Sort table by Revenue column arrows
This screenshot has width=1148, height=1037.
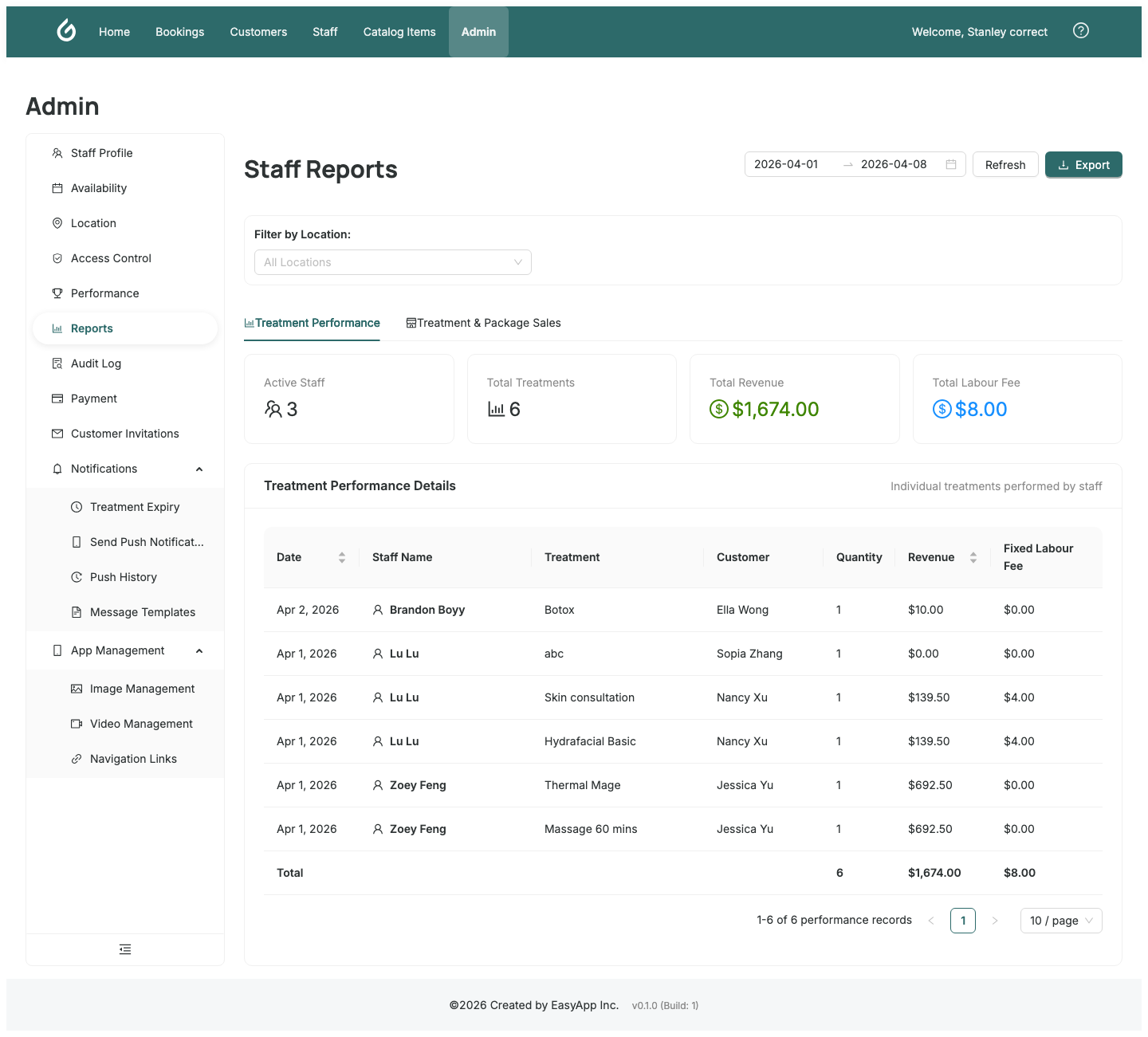coord(973,557)
